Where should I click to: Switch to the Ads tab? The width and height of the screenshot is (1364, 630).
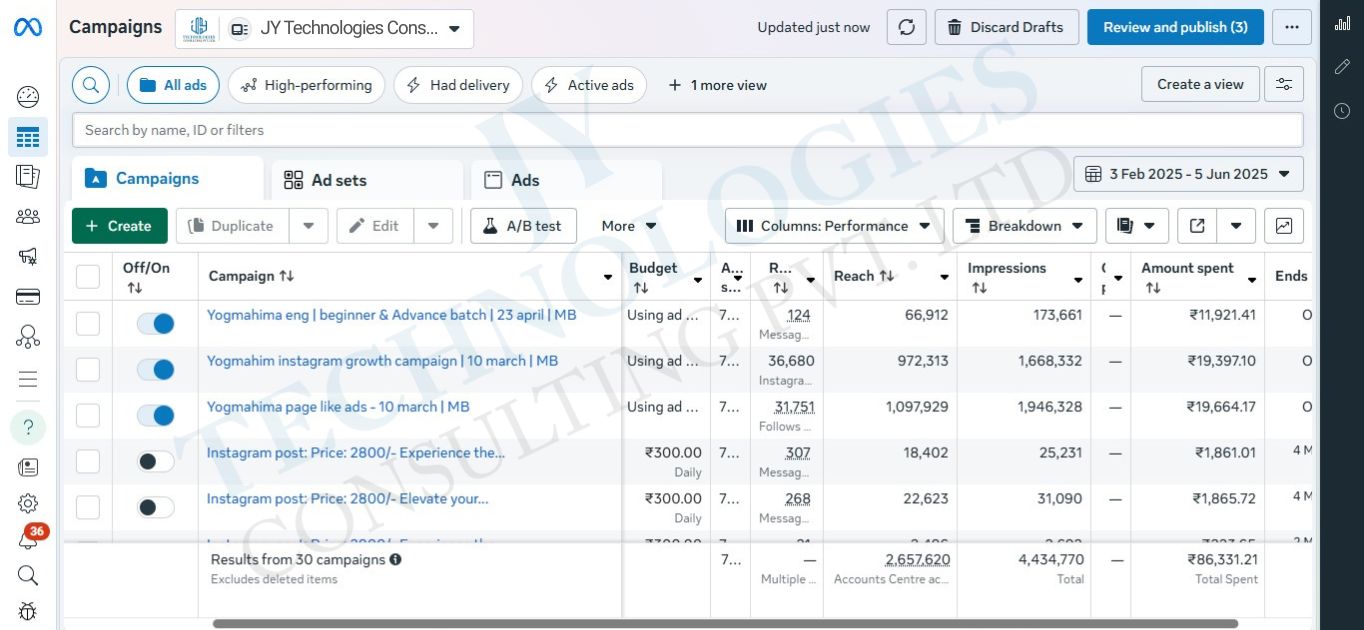point(566,180)
